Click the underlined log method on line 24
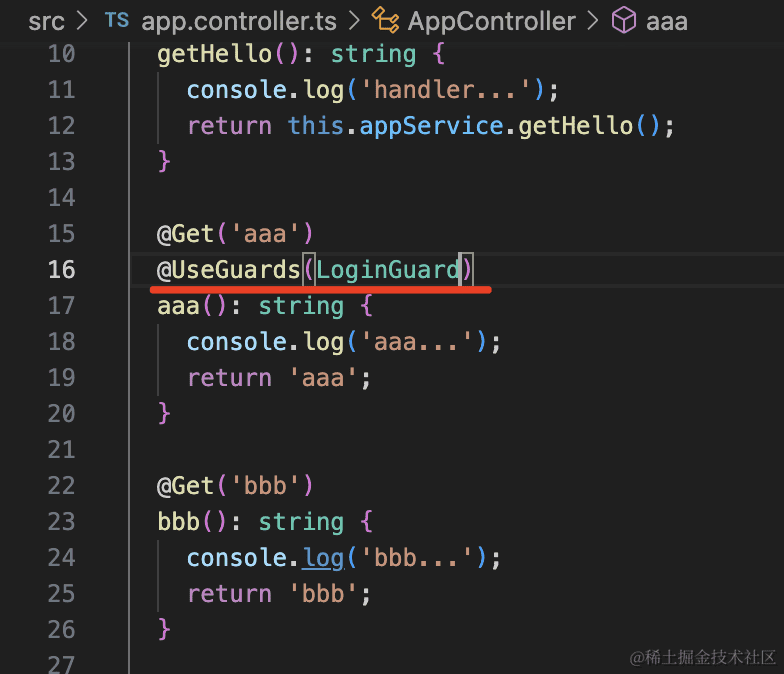The image size is (784, 674). coord(323,557)
